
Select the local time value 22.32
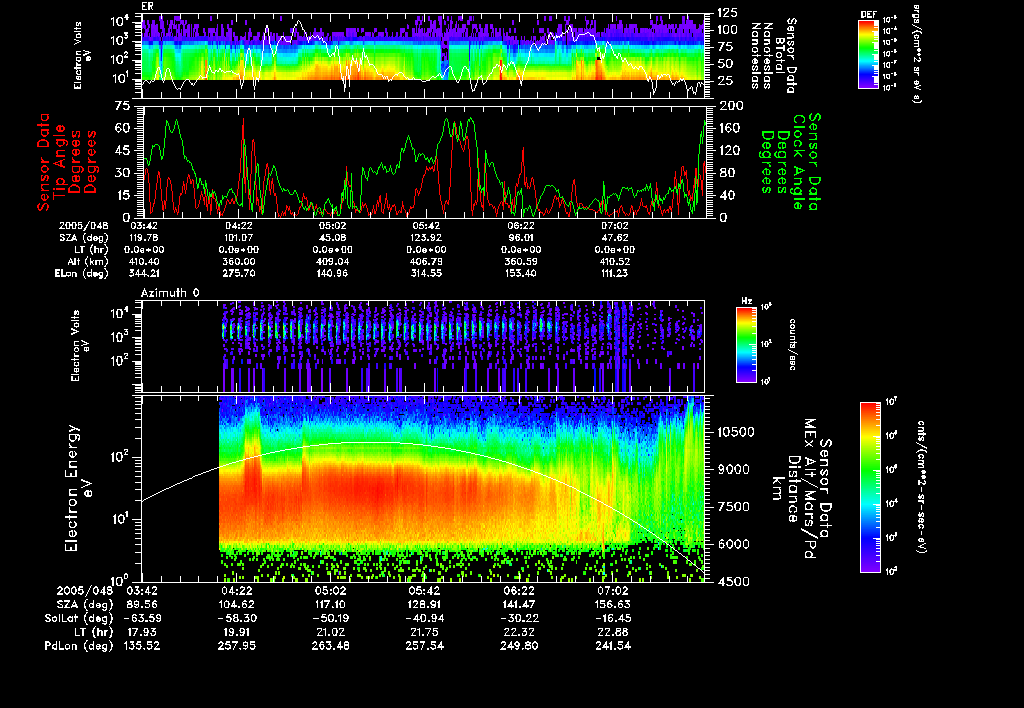pyautogui.click(x=519, y=632)
